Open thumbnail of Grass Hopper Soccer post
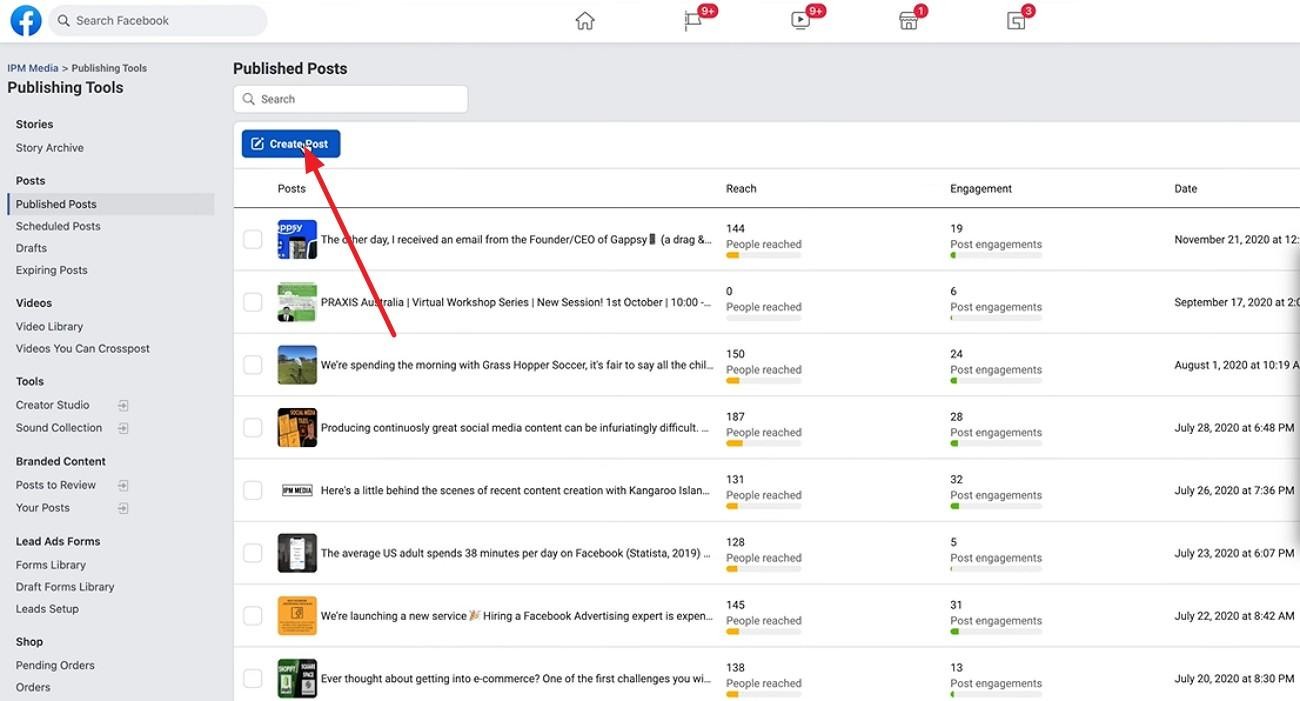This screenshot has height=701, width=1300. tap(297, 365)
